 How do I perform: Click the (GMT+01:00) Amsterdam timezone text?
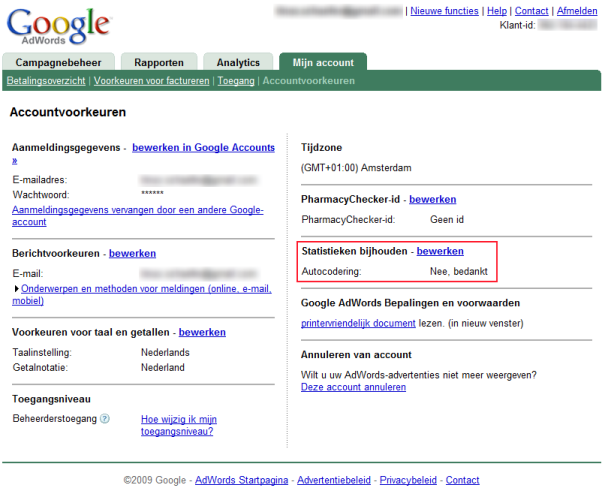coord(356,168)
